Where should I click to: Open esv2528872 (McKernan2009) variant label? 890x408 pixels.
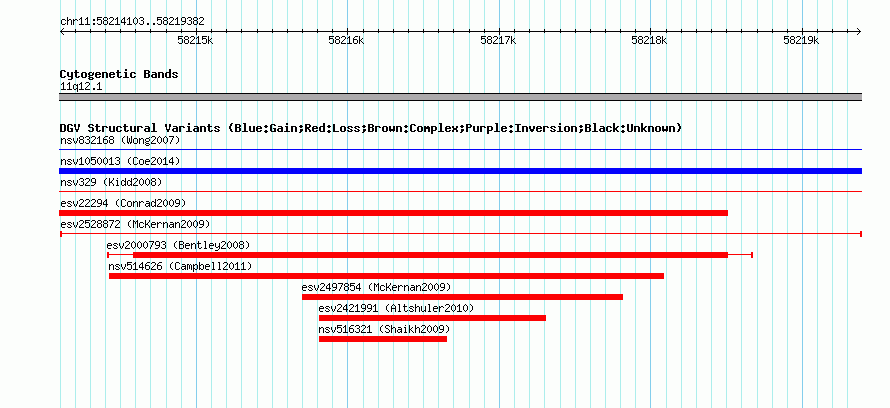tap(135, 224)
